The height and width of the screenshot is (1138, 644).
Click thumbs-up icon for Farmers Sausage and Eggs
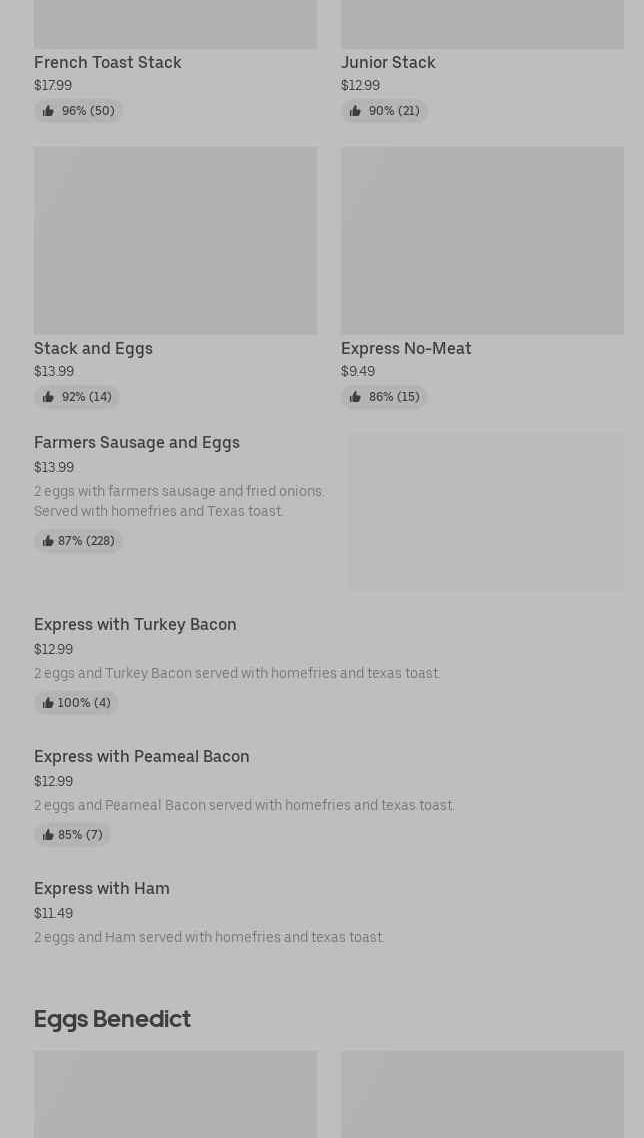[x=48, y=541]
